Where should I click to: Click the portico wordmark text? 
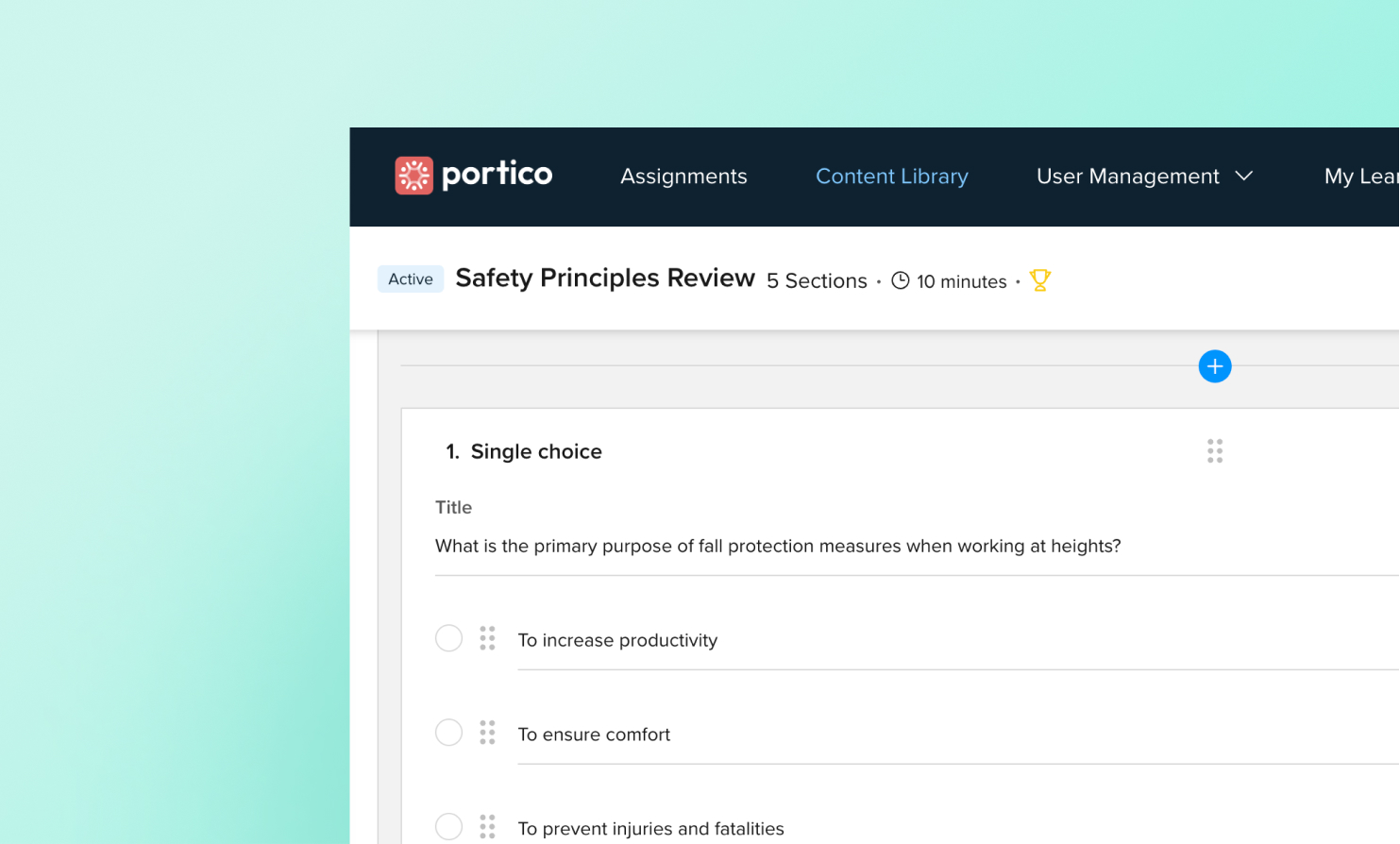[x=497, y=176]
